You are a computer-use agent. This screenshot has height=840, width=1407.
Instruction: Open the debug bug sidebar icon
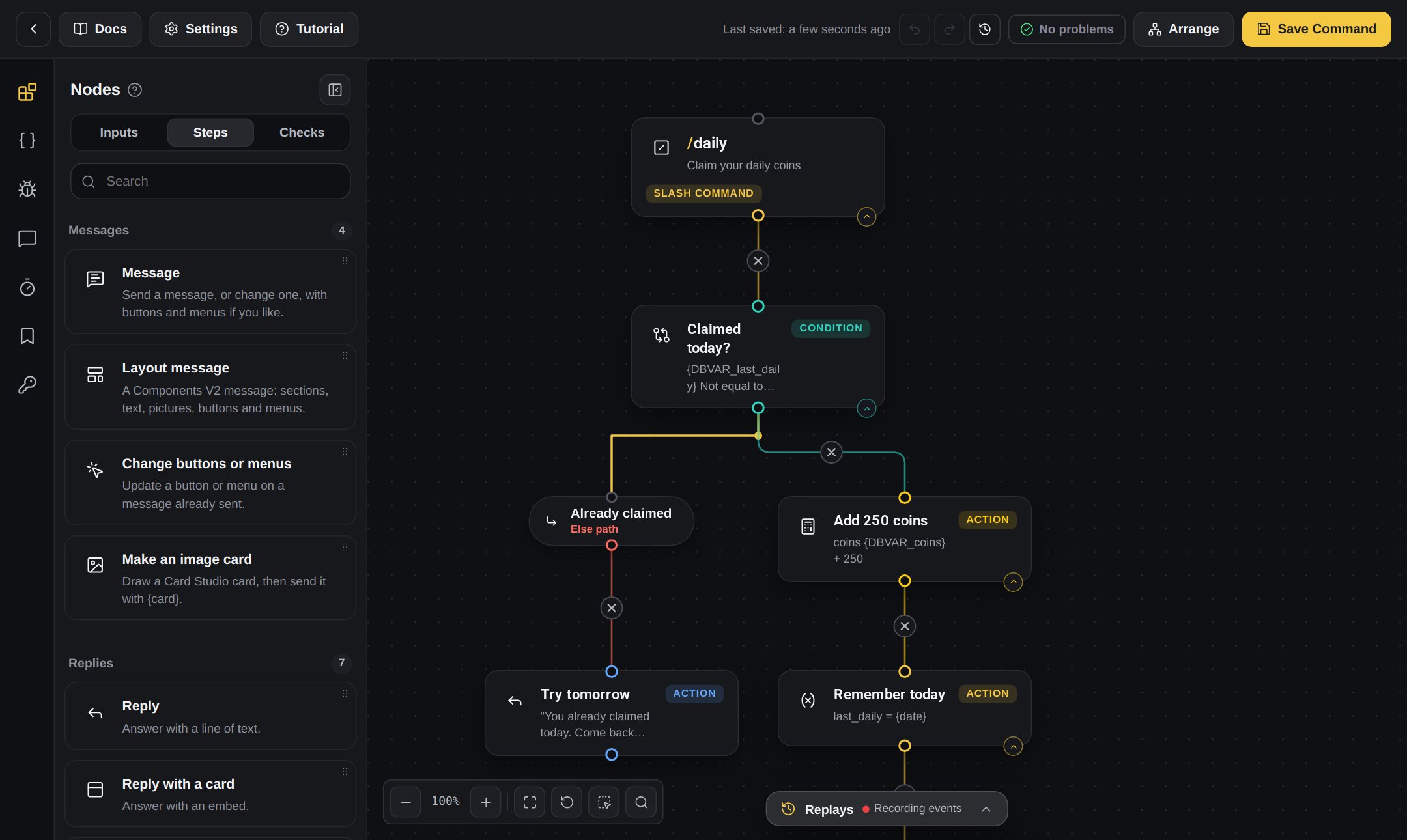tap(27, 189)
